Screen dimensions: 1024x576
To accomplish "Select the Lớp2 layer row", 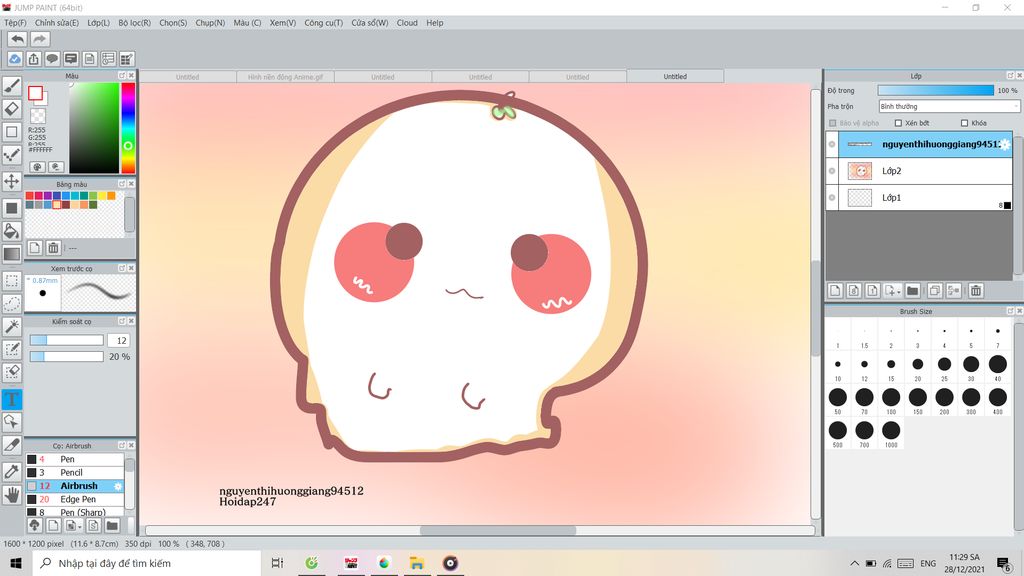I will pos(919,171).
